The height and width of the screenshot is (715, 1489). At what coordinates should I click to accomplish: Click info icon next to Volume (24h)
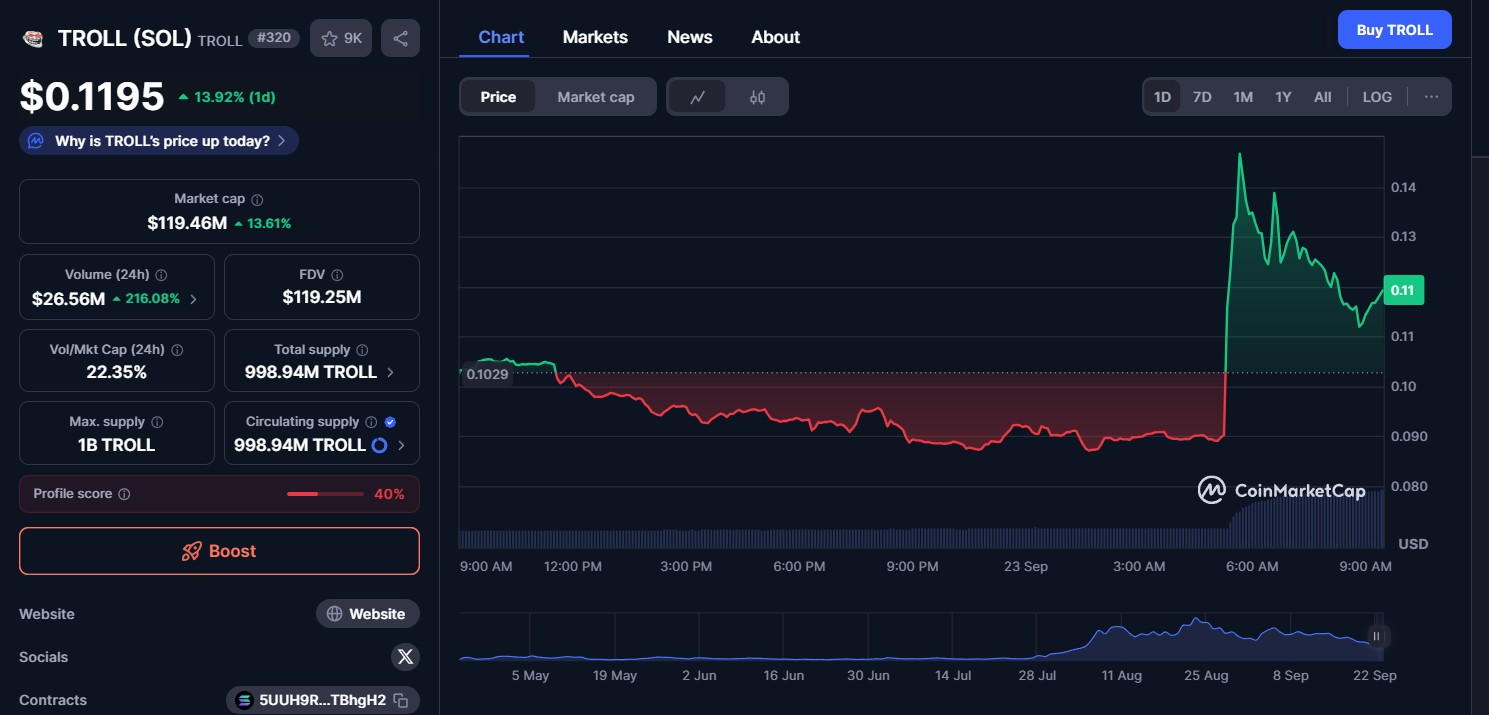(x=161, y=275)
